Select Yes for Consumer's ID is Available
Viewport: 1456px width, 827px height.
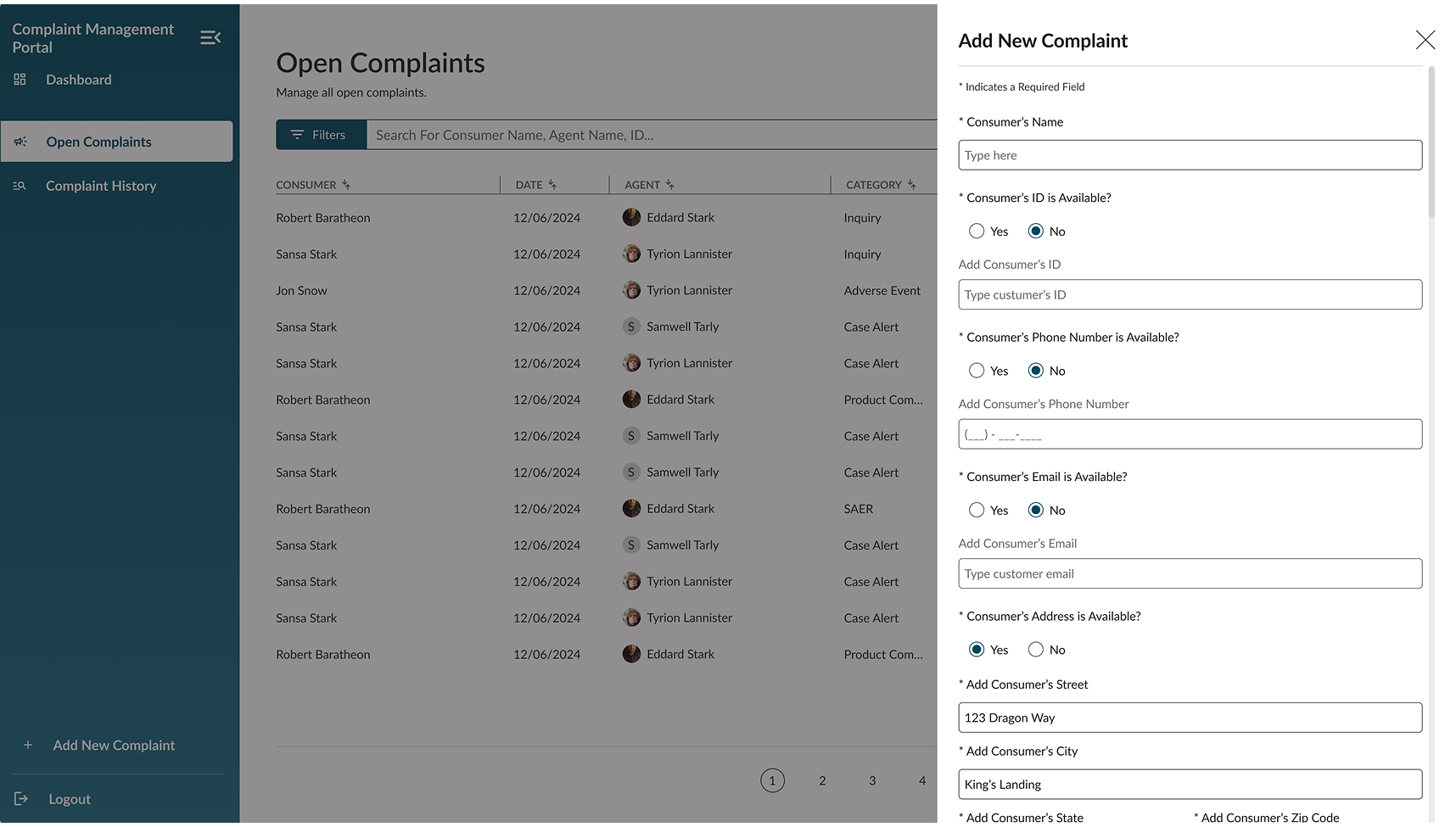977,232
